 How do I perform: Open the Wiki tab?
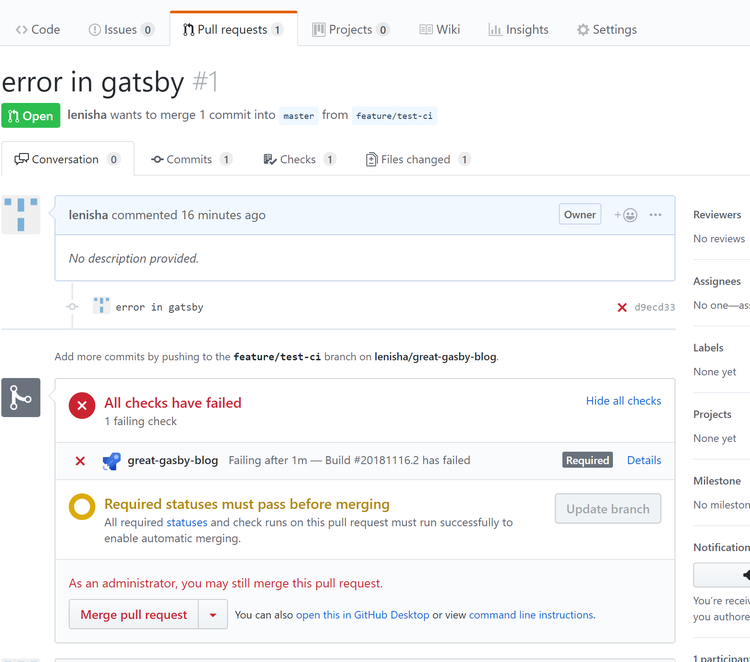pyautogui.click(x=440, y=30)
